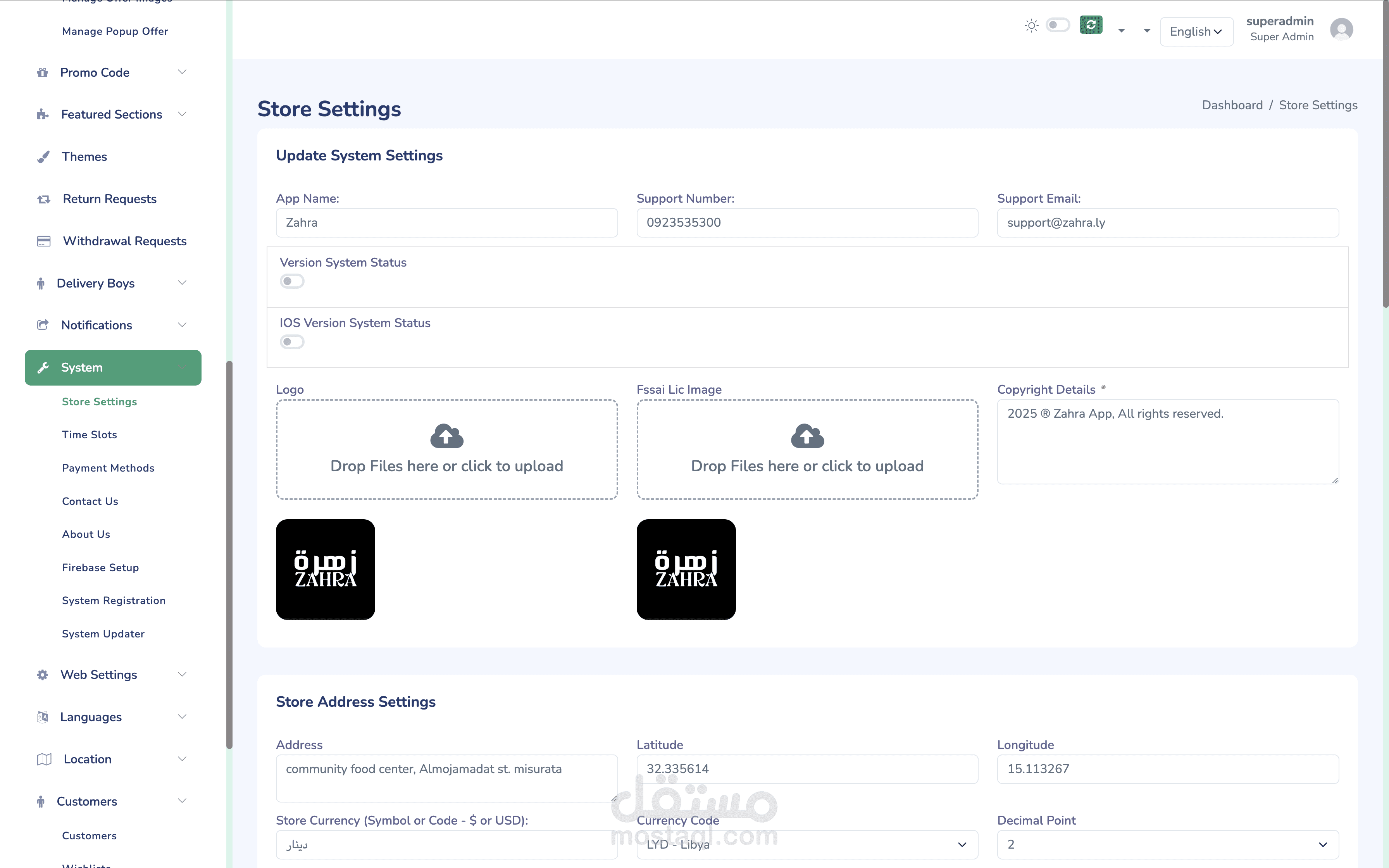Viewport: 1389px width, 868px height.
Task: Expand the Delivery Boys chevron
Action: coord(182,283)
